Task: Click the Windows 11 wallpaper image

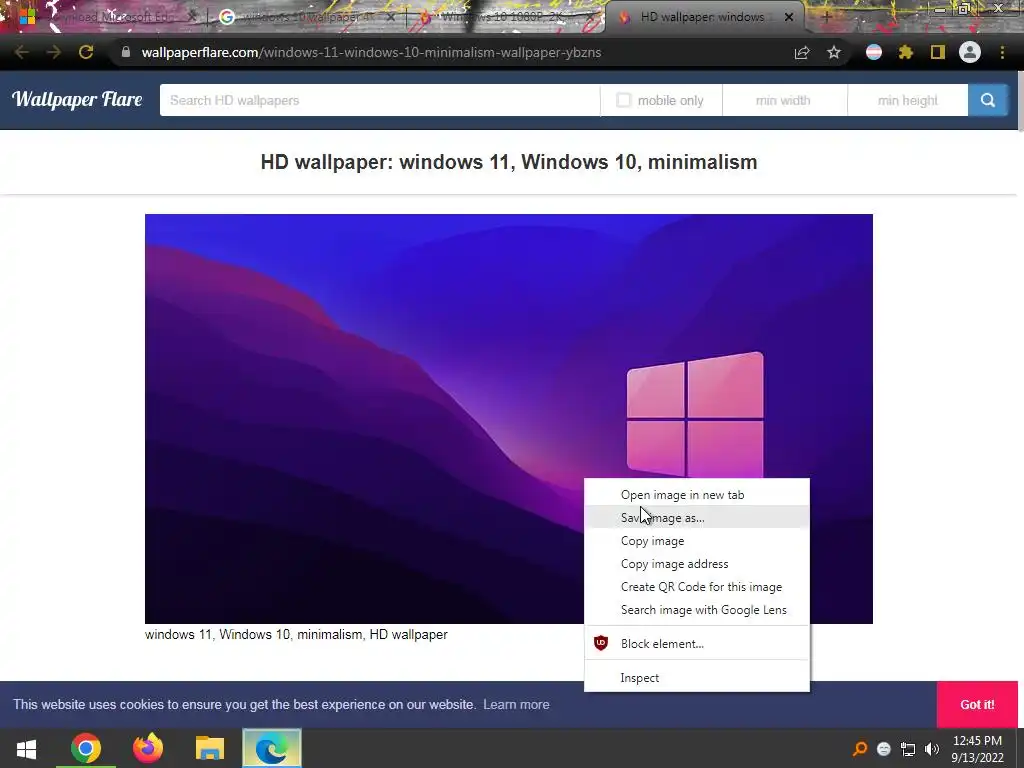Action: 509,419
